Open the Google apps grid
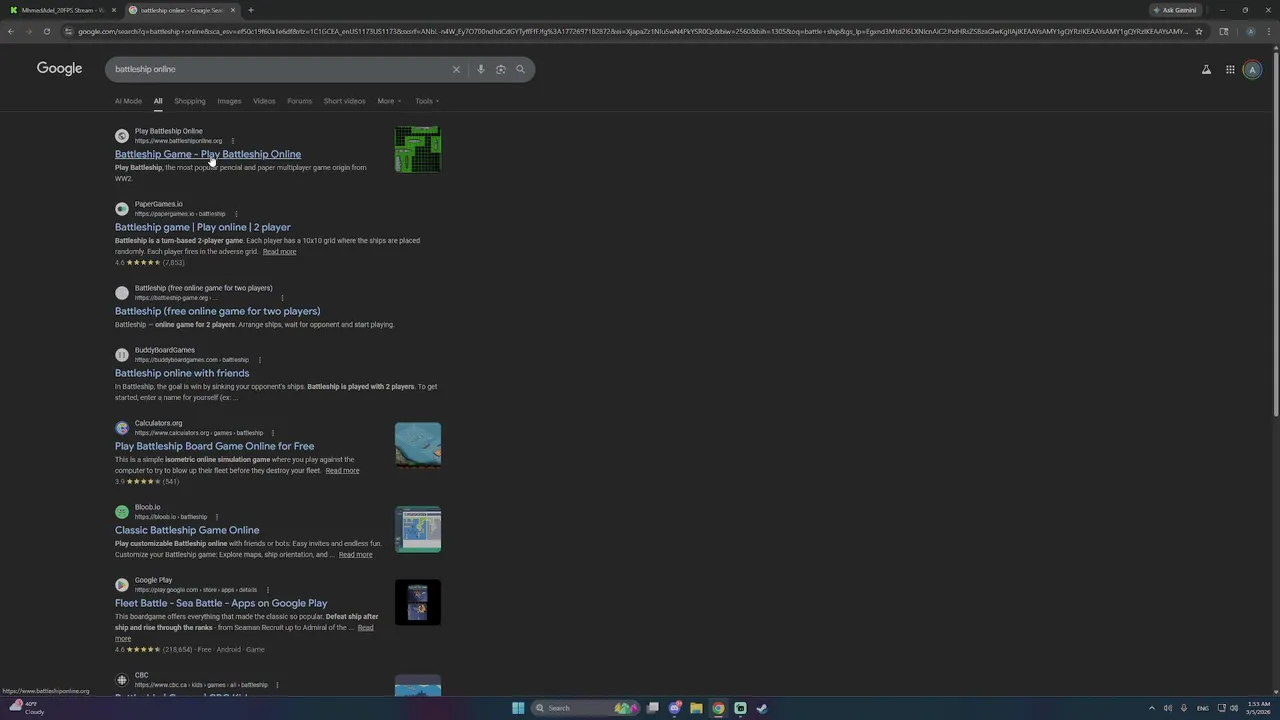This screenshot has height=720, width=1280. pos(1230,69)
